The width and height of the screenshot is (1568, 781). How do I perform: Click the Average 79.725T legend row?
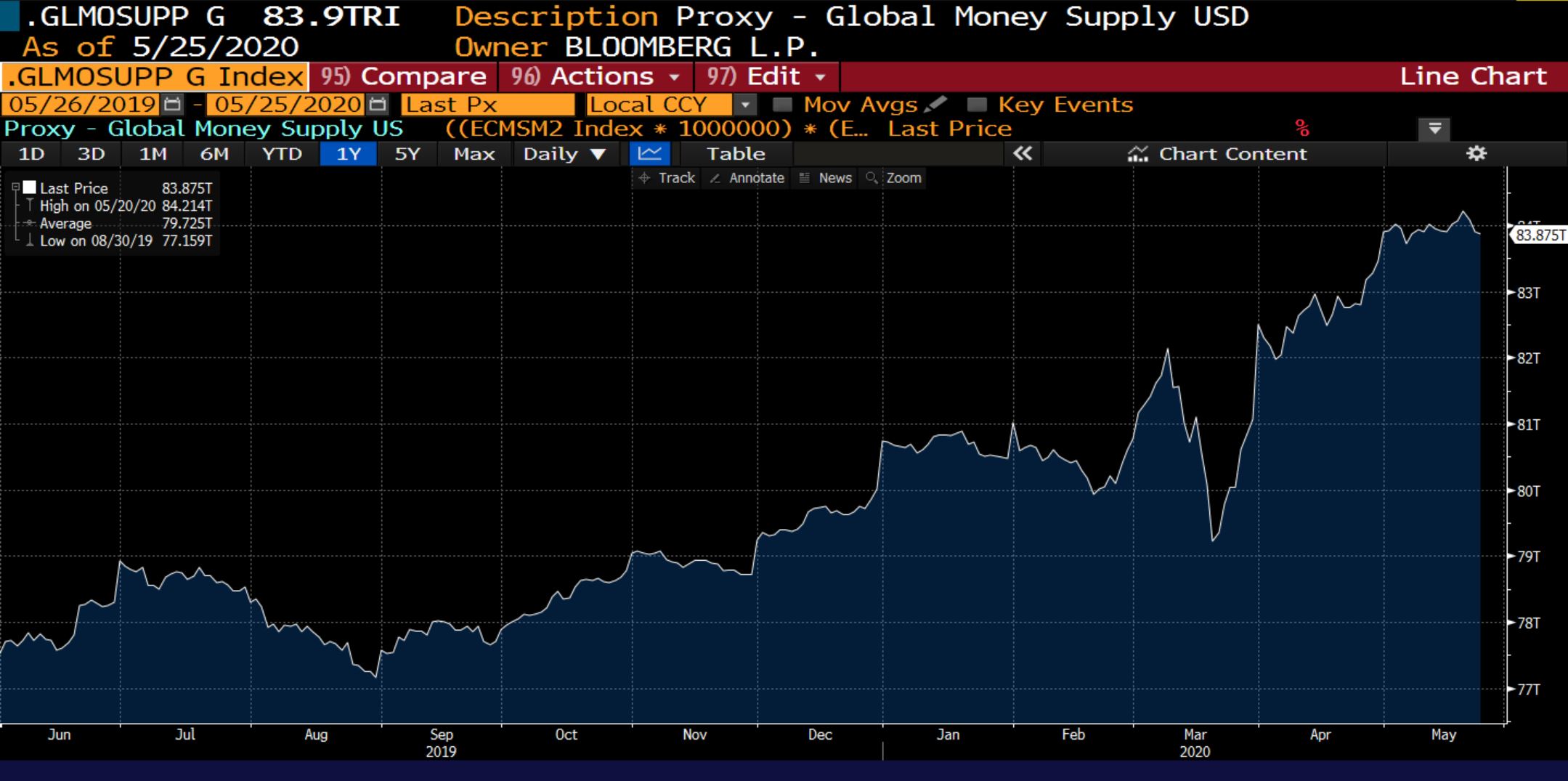119,223
